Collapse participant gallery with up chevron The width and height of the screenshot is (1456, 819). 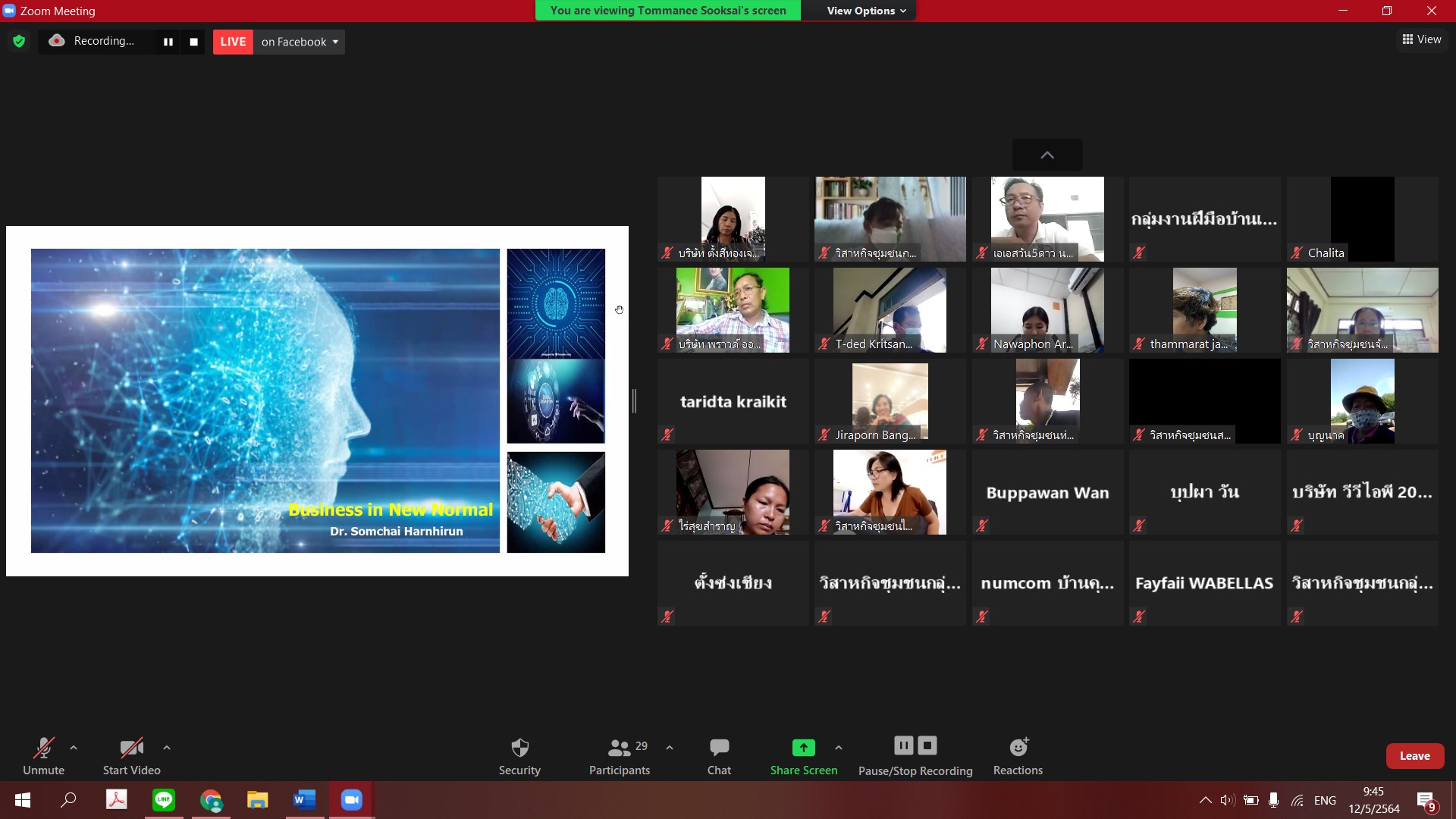point(1047,155)
